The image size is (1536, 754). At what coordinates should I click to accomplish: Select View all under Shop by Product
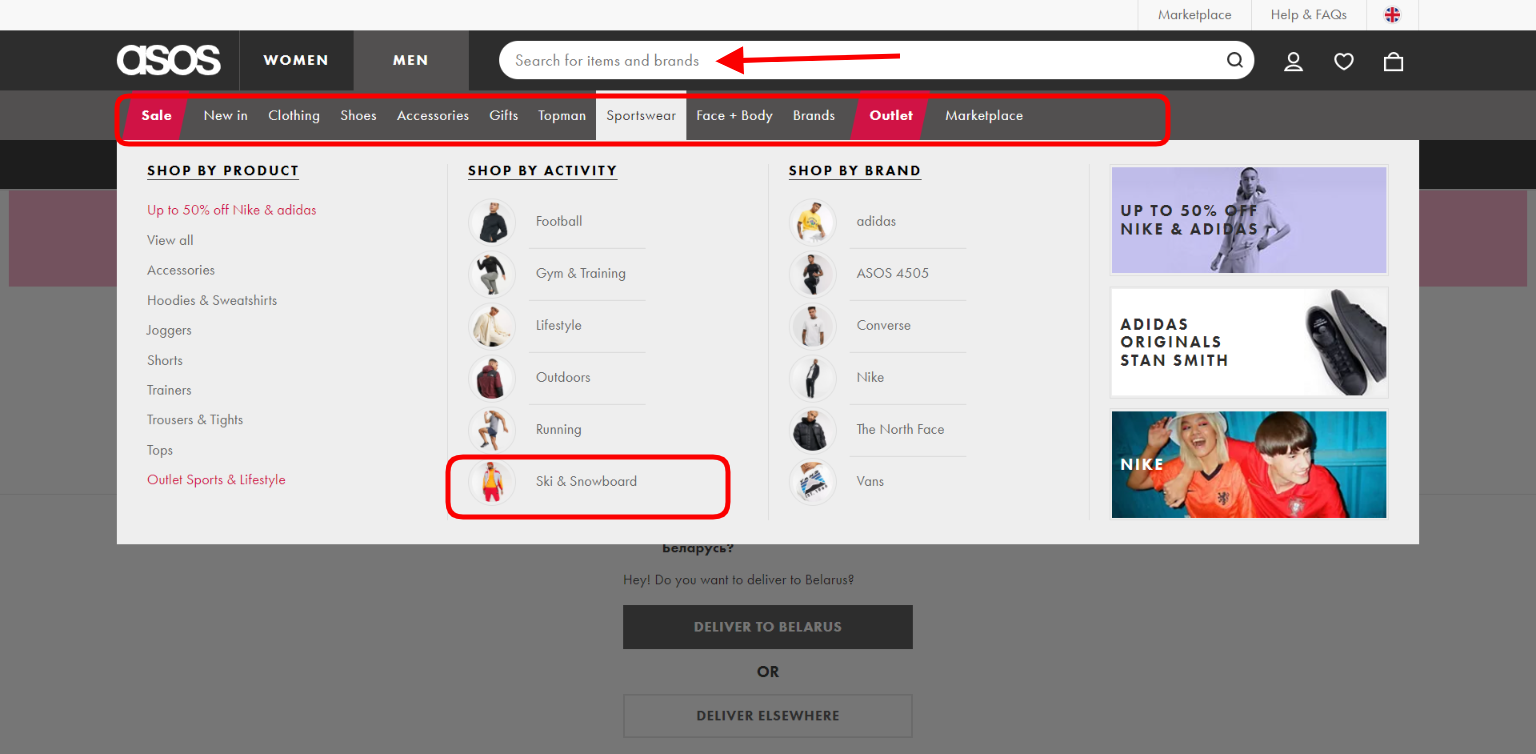click(x=170, y=240)
